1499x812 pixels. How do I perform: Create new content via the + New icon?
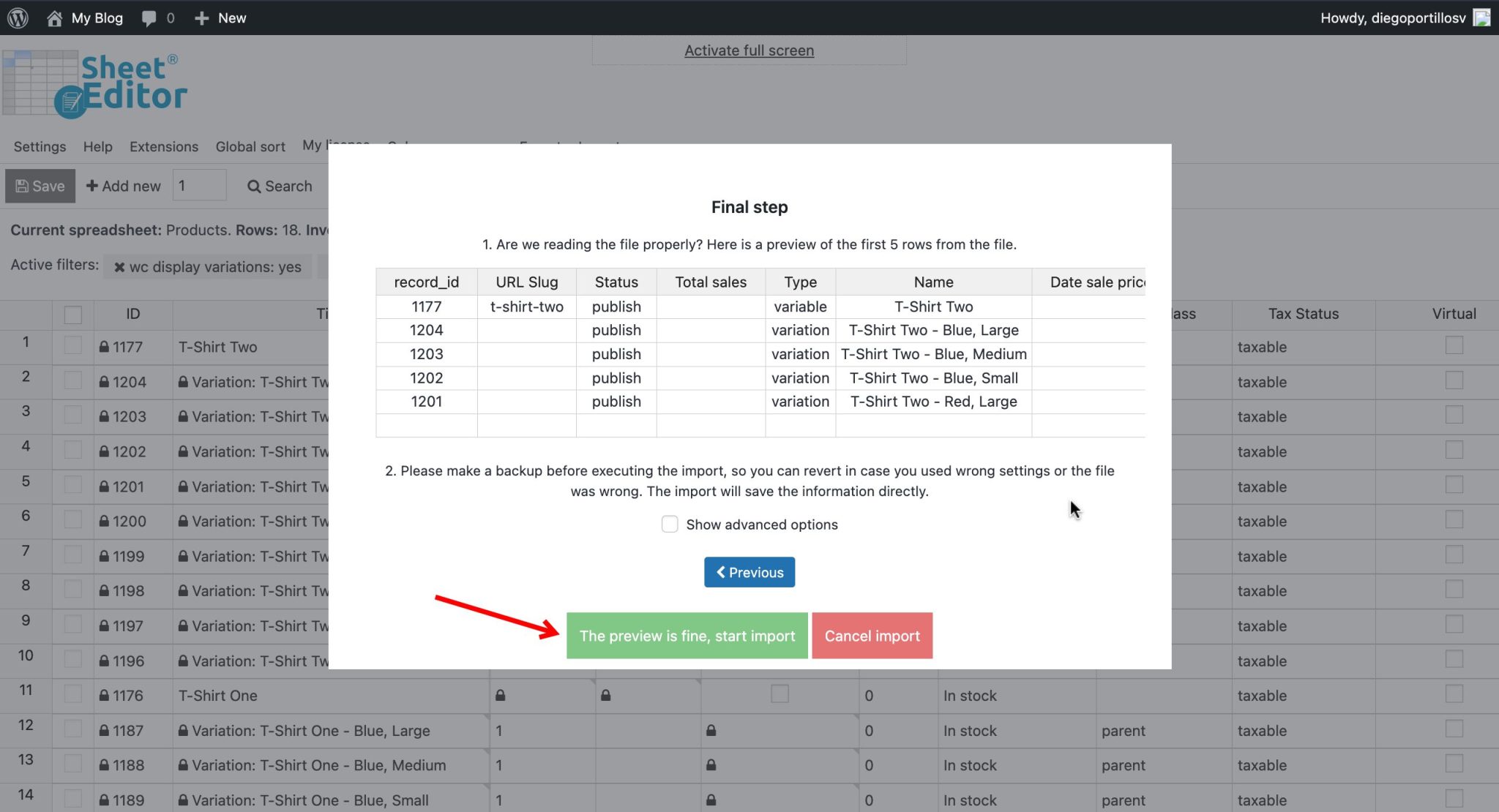(x=201, y=17)
